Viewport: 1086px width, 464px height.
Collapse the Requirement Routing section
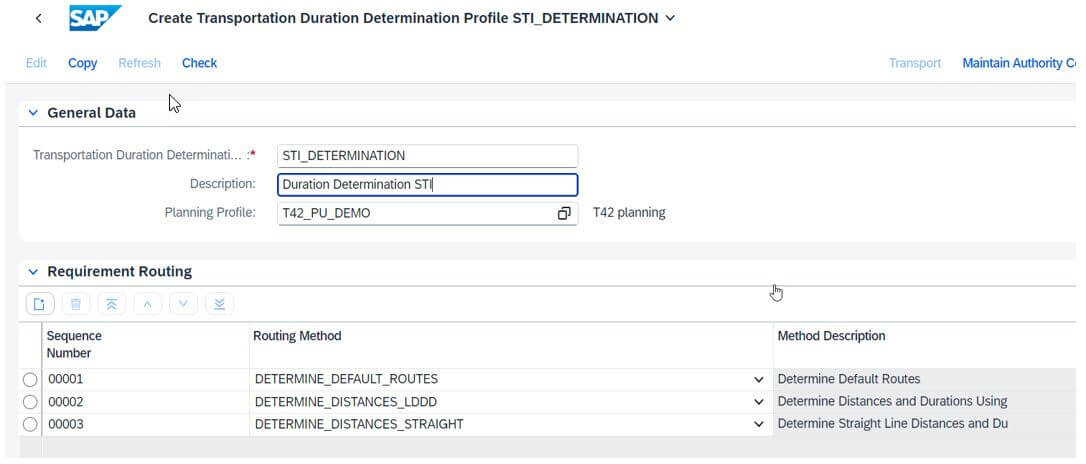(33, 272)
